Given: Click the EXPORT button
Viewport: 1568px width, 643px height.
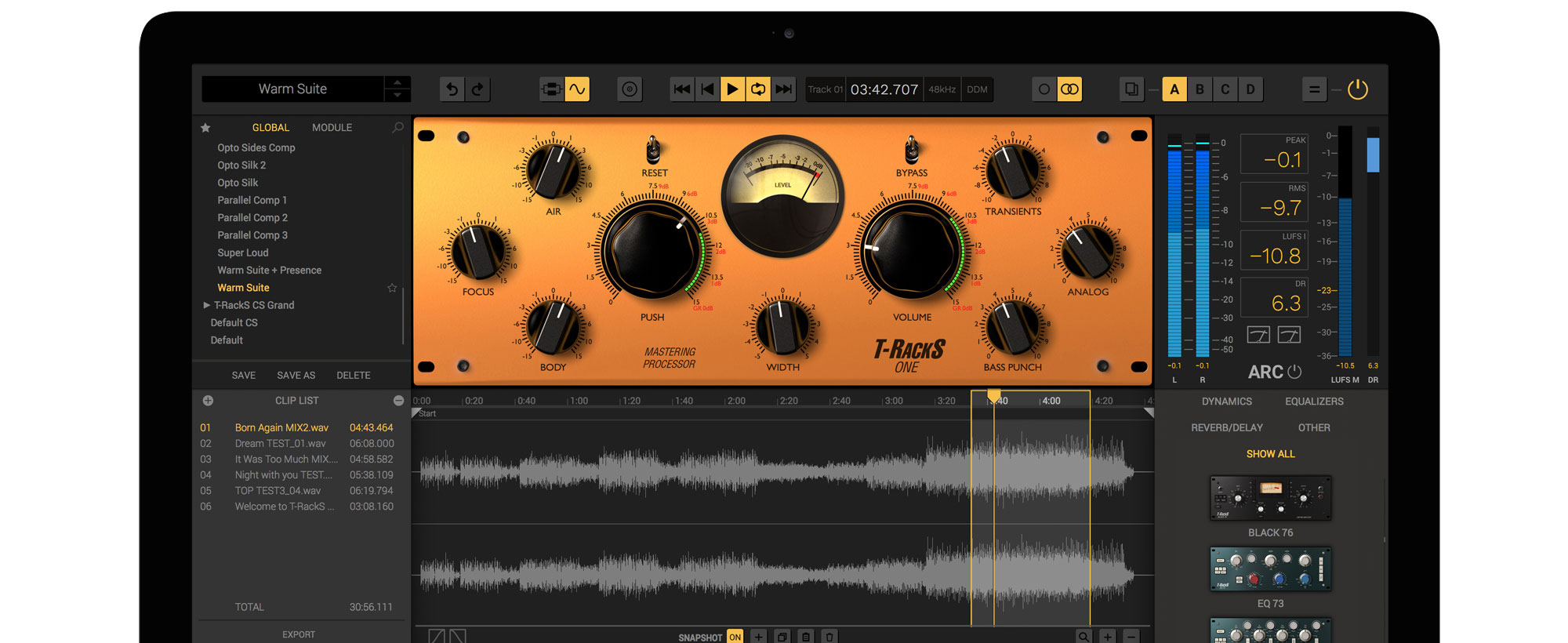Looking at the screenshot, I should tap(299, 634).
